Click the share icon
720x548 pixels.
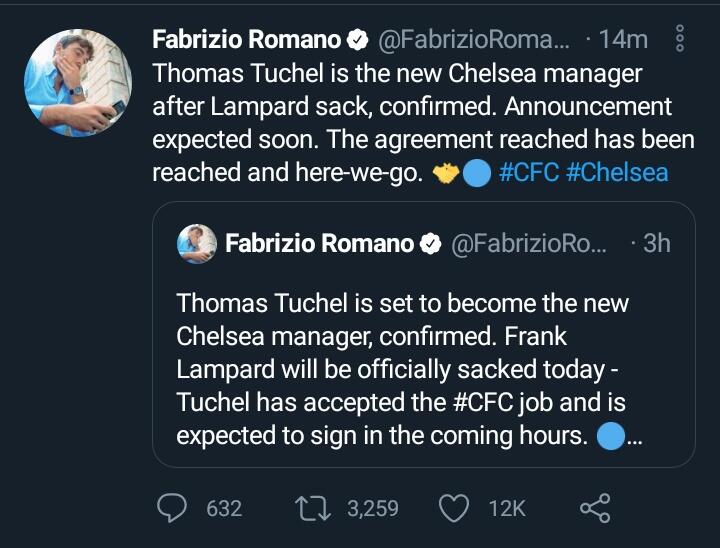[x=595, y=508]
